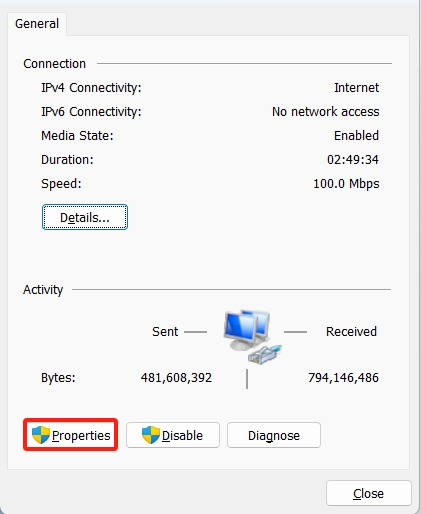Click the network computers activity icon
The height and width of the screenshot is (514, 421).
[253, 337]
